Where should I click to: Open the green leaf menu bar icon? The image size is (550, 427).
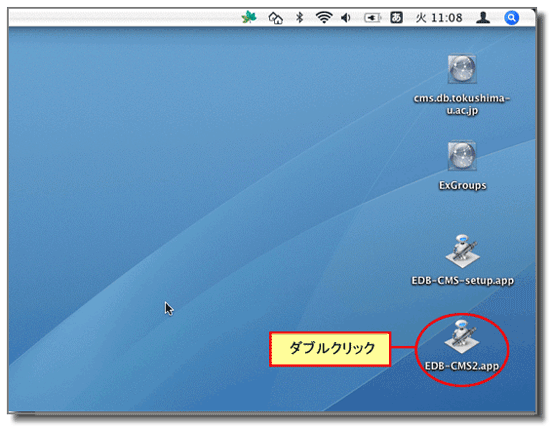(249, 17)
